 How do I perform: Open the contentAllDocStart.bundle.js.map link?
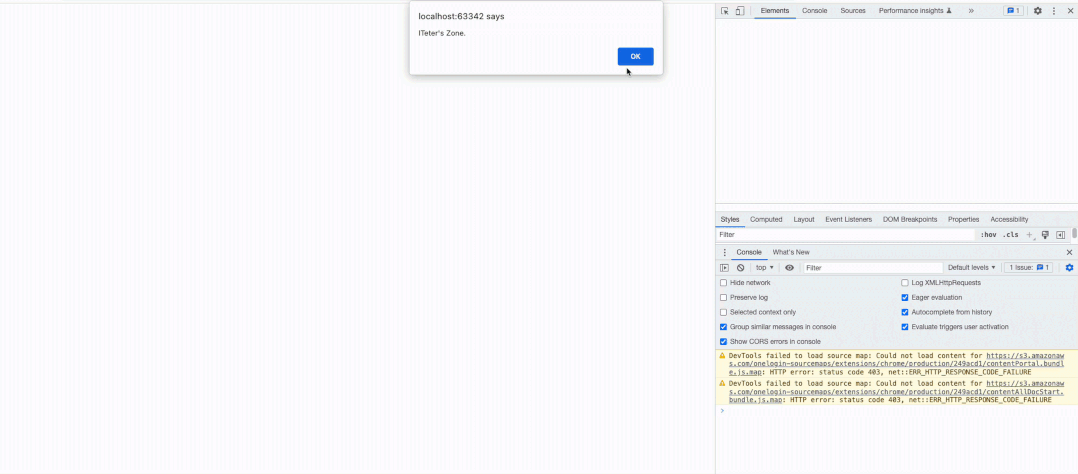pyautogui.click(x=896, y=391)
